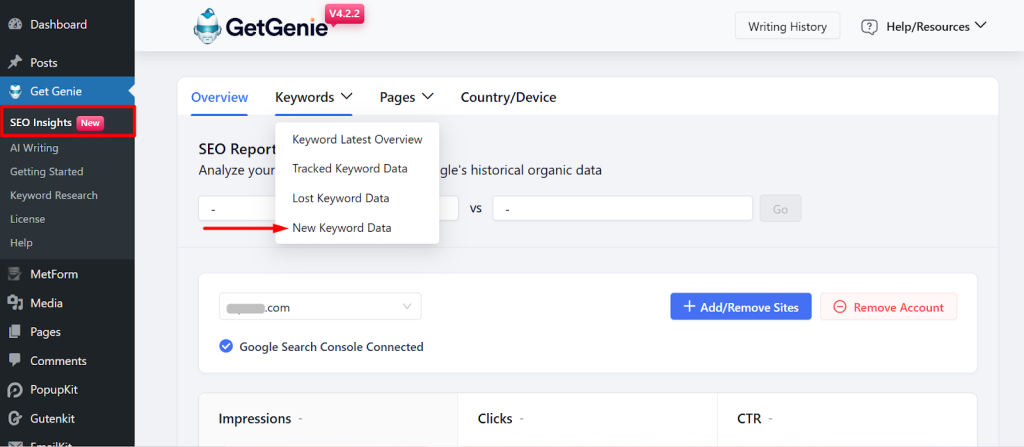Screen dimensions: 1024x447
Task: Click the Dashboard gauge icon
Action: tap(15, 25)
